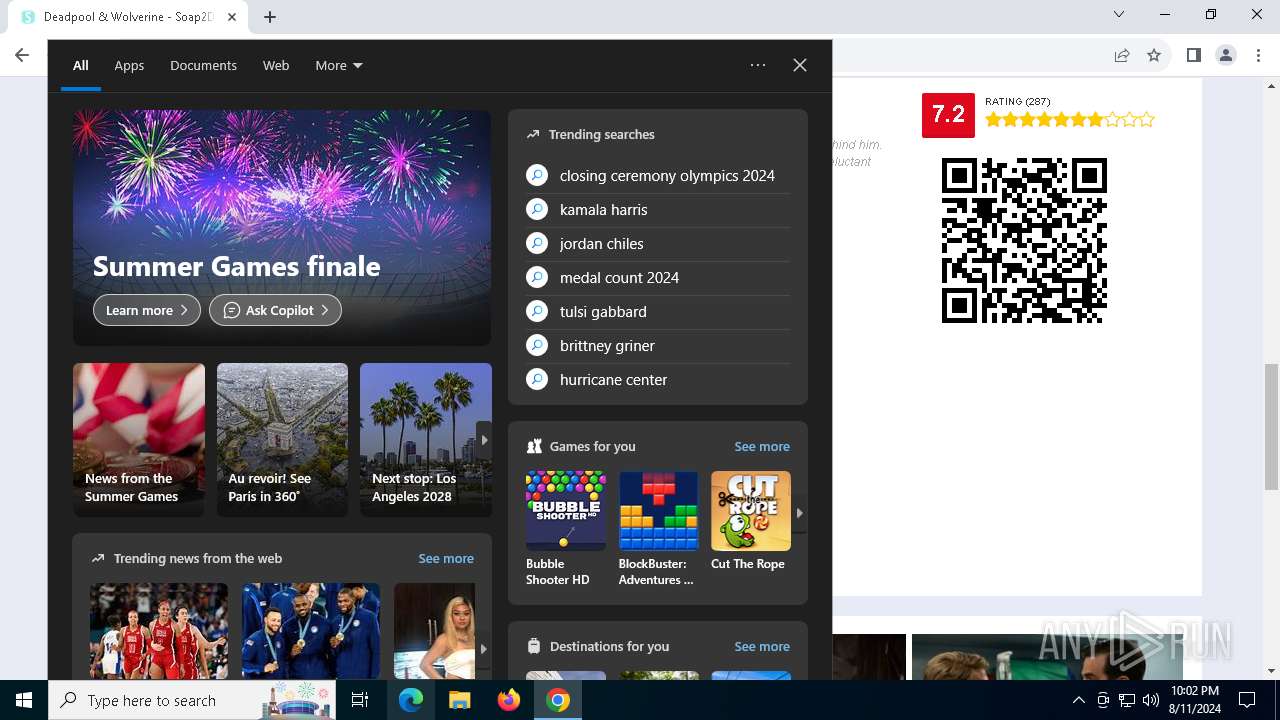Open the Documents search tab
1280x720 pixels.
tap(203, 65)
